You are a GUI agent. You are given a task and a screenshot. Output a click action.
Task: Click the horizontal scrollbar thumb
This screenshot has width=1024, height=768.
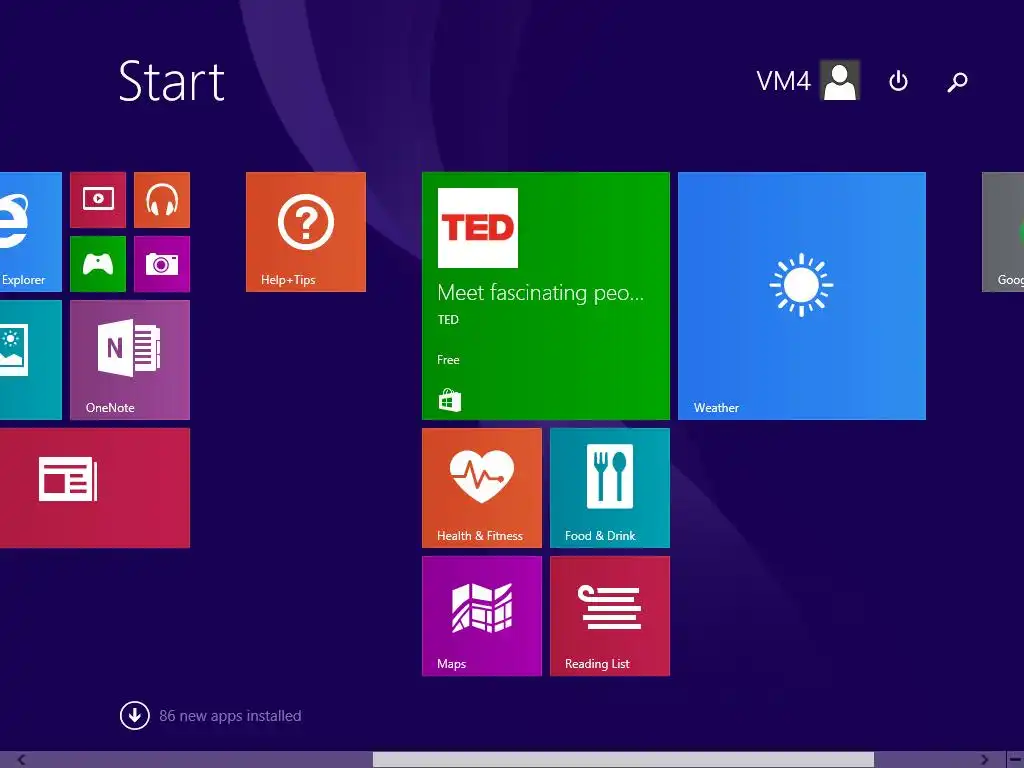623,760
